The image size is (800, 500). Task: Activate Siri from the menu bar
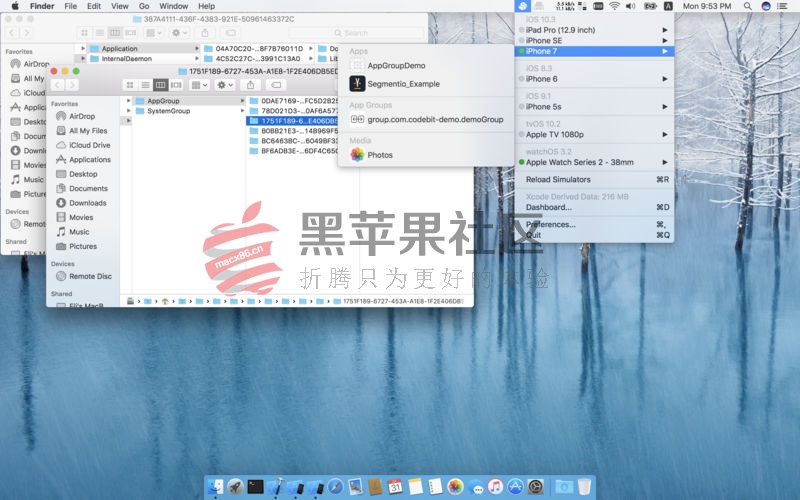pyautogui.click(x=765, y=6)
